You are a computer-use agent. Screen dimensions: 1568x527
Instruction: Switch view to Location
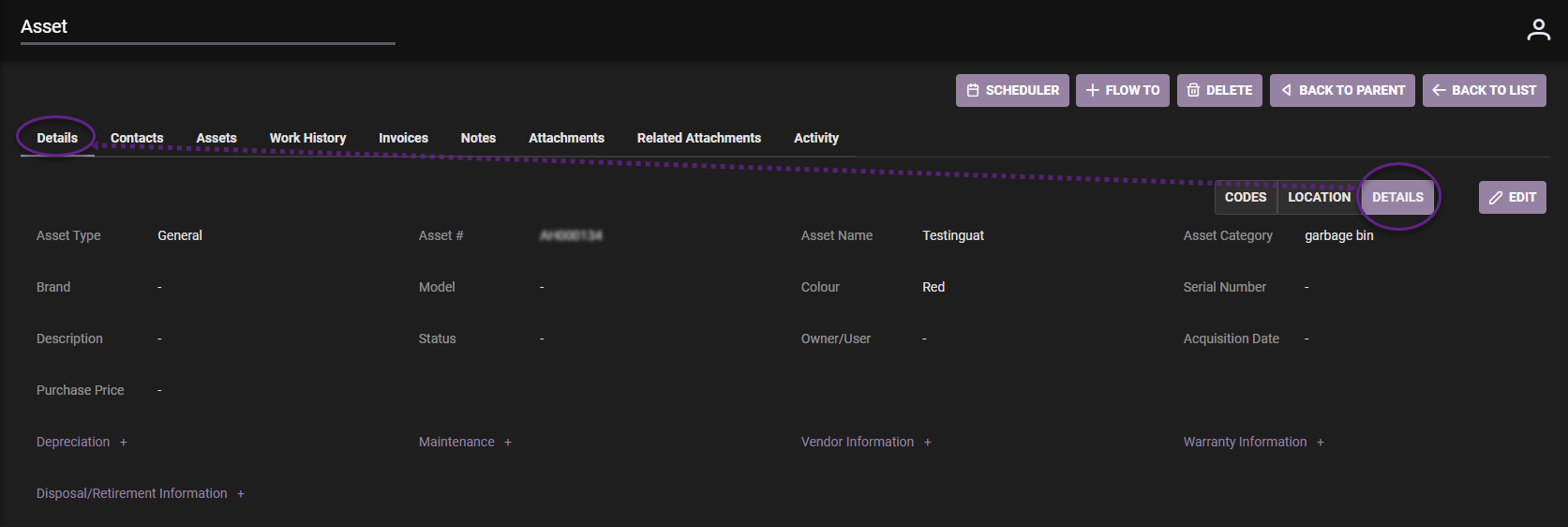pos(1319,198)
